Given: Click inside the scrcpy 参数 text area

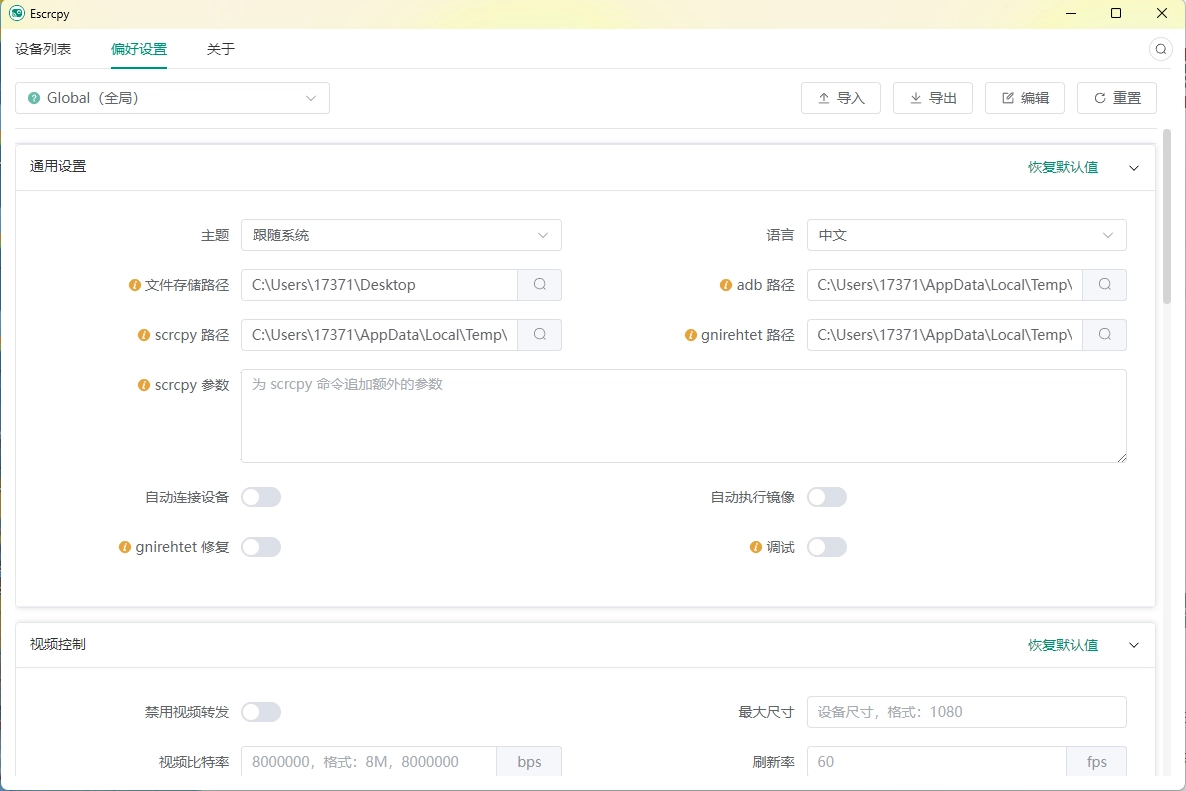Looking at the screenshot, I should pos(685,415).
